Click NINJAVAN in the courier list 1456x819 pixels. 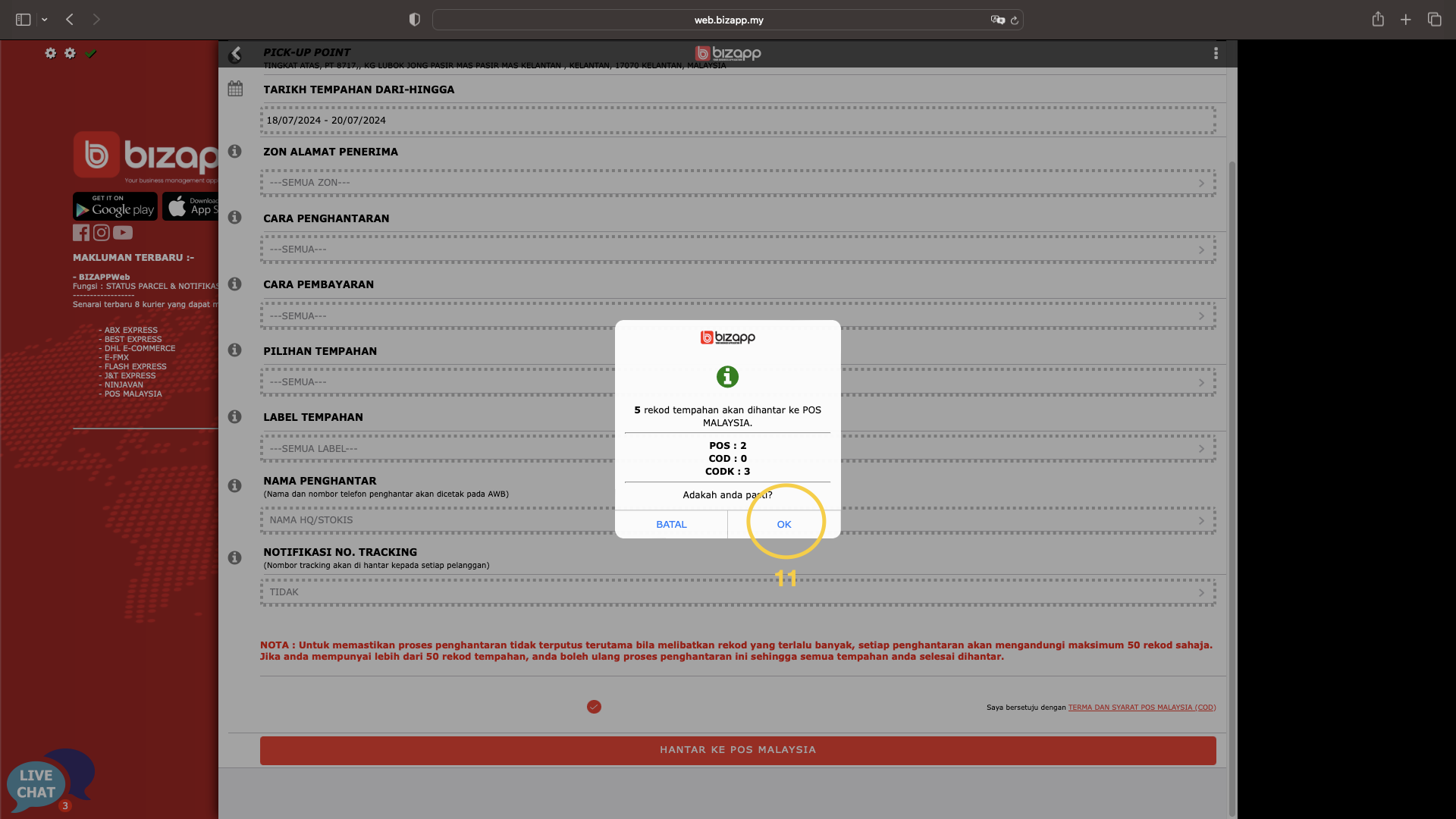124,385
